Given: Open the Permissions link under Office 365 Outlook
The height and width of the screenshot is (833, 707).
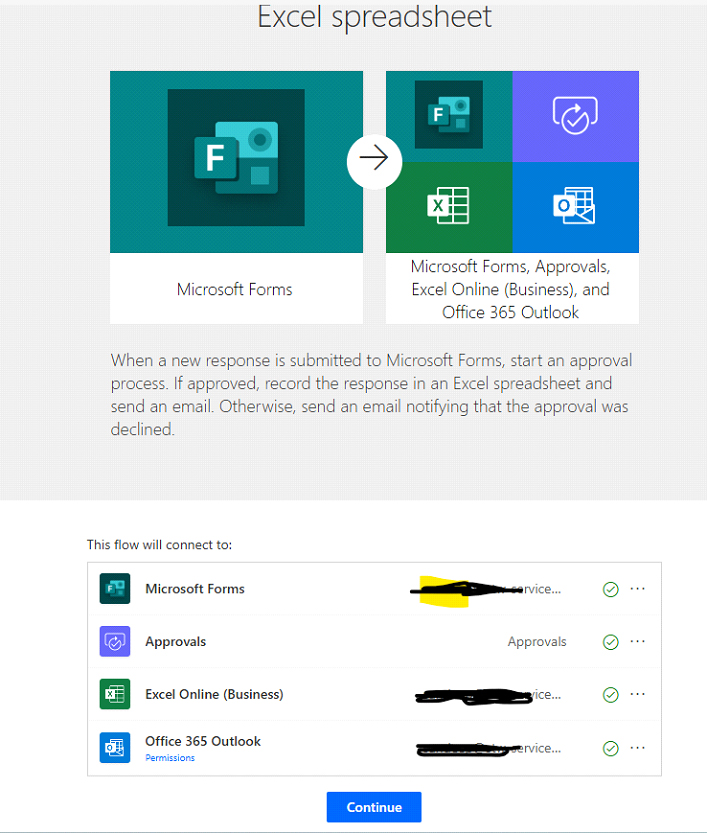Looking at the screenshot, I should [x=170, y=758].
